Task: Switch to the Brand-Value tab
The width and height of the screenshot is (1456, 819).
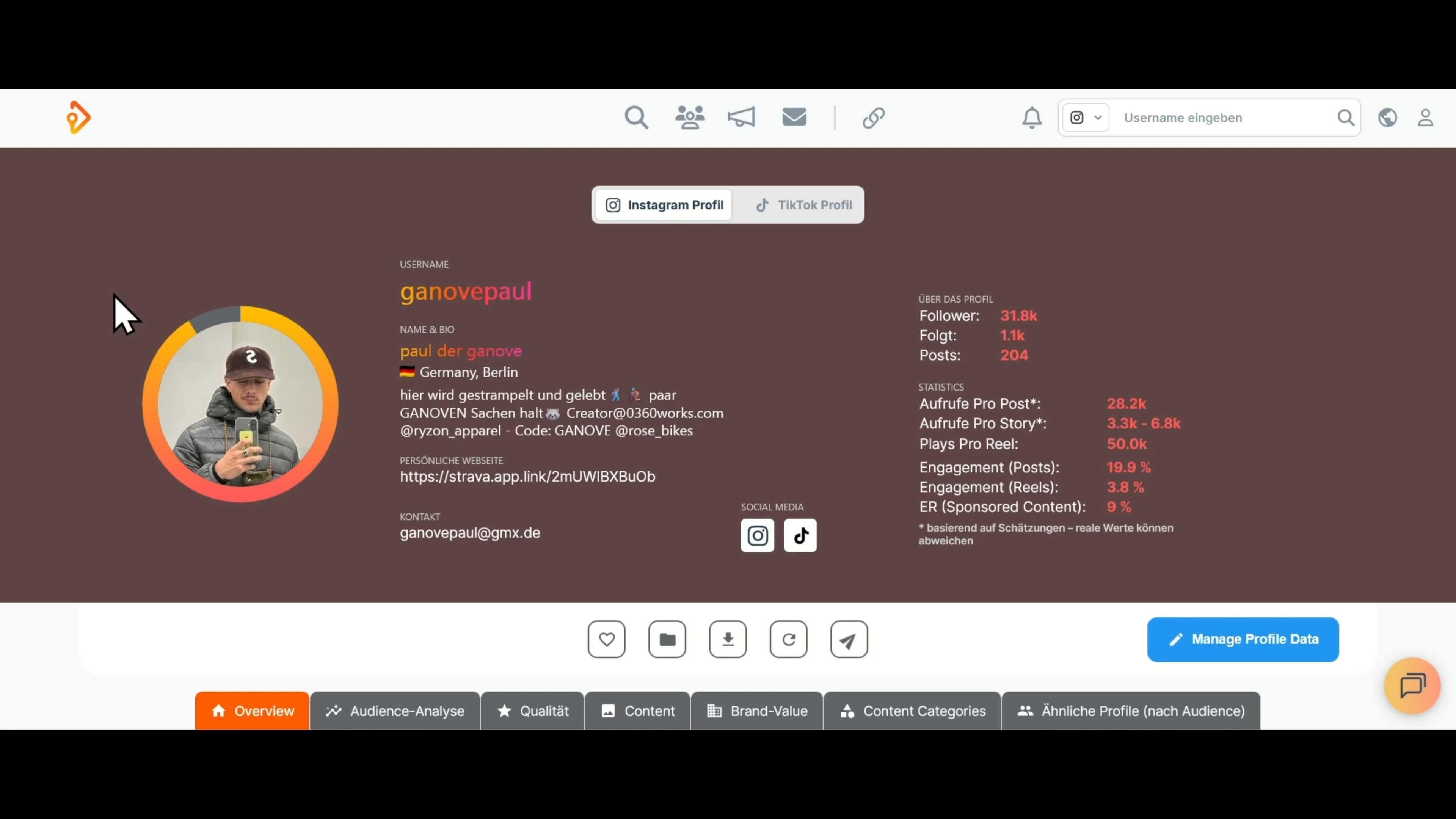Action: 757,711
